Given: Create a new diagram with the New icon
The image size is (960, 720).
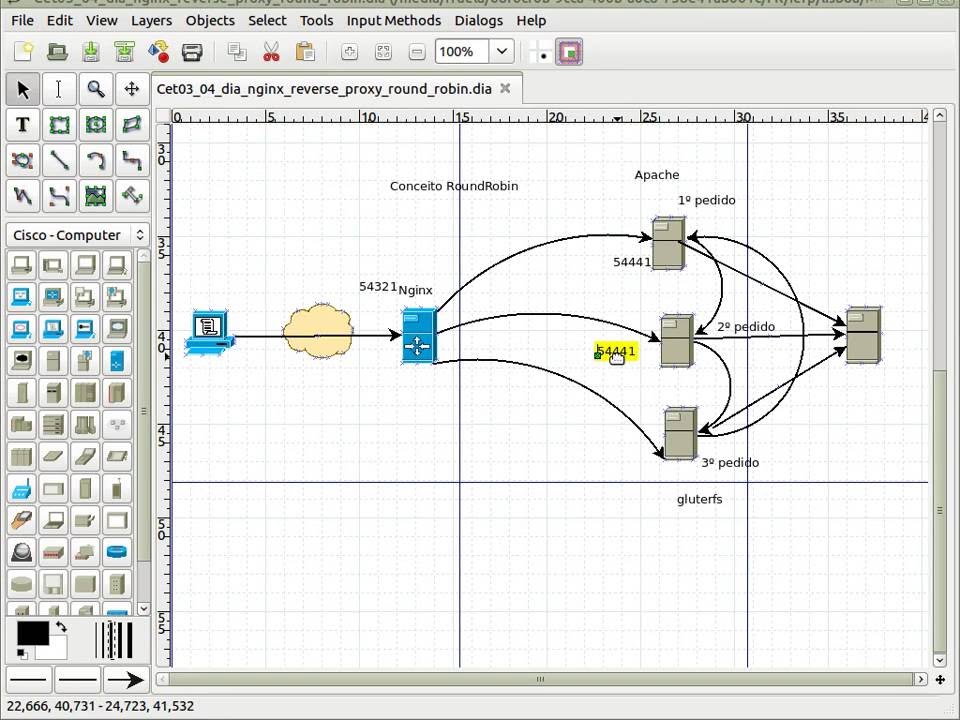Looking at the screenshot, I should (24, 51).
